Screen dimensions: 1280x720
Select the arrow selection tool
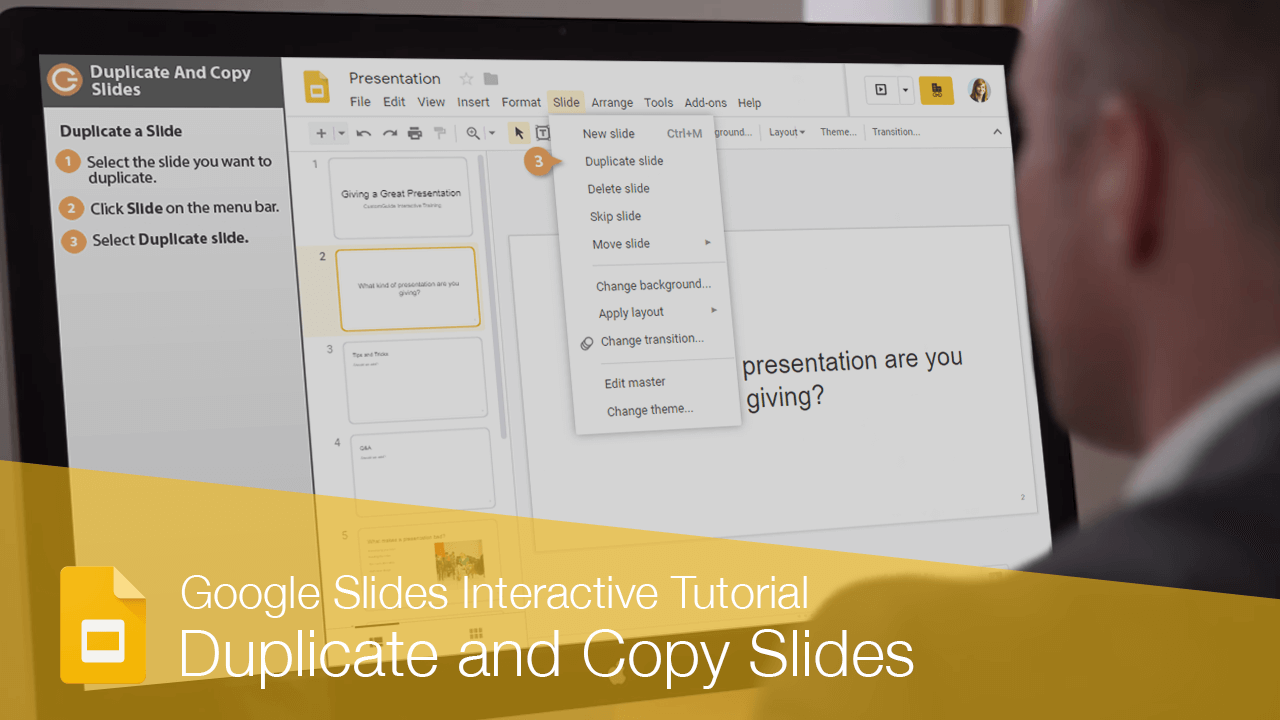518,132
